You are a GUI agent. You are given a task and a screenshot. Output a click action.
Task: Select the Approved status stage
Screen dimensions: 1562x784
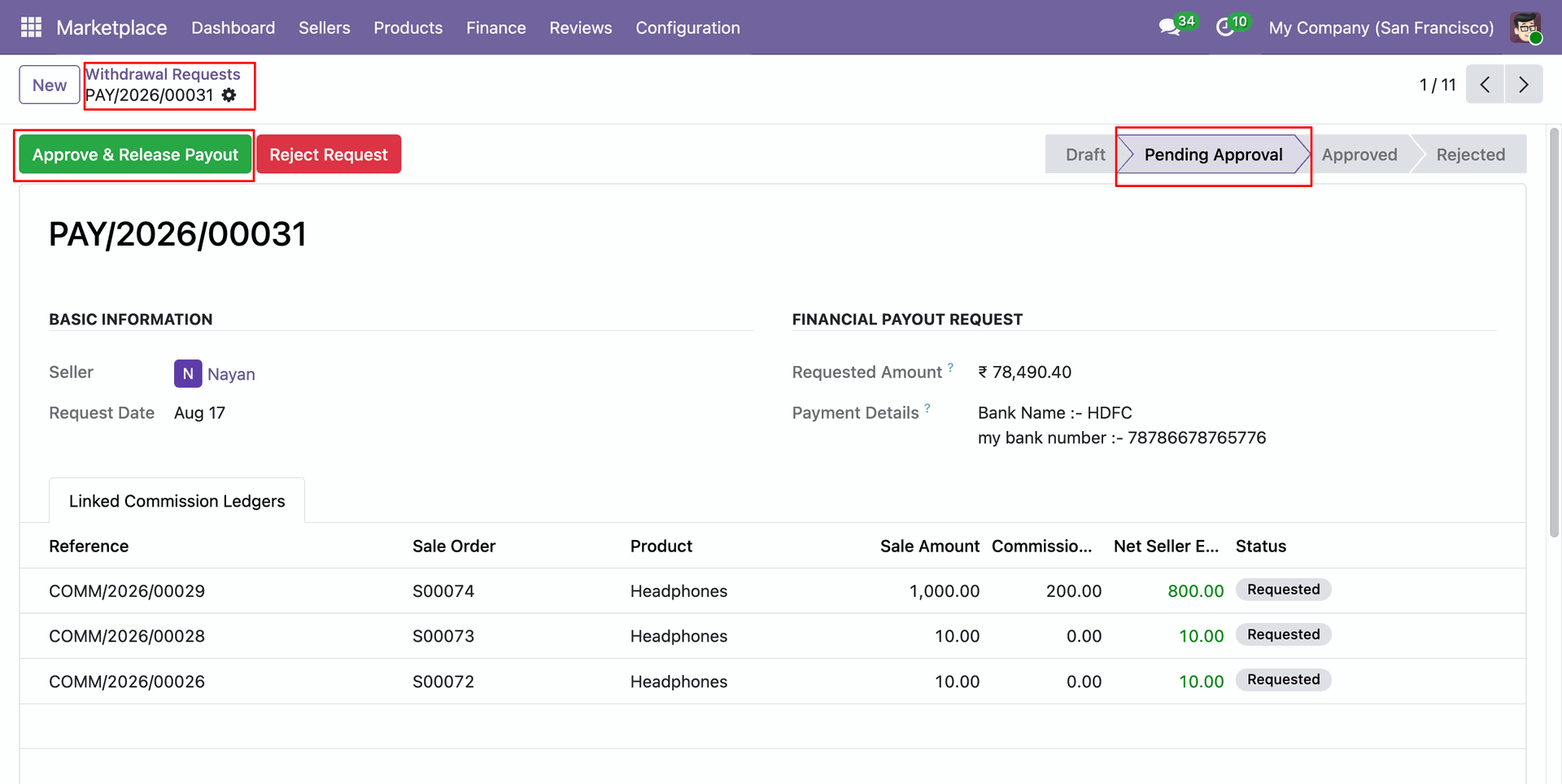pos(1359,155)
